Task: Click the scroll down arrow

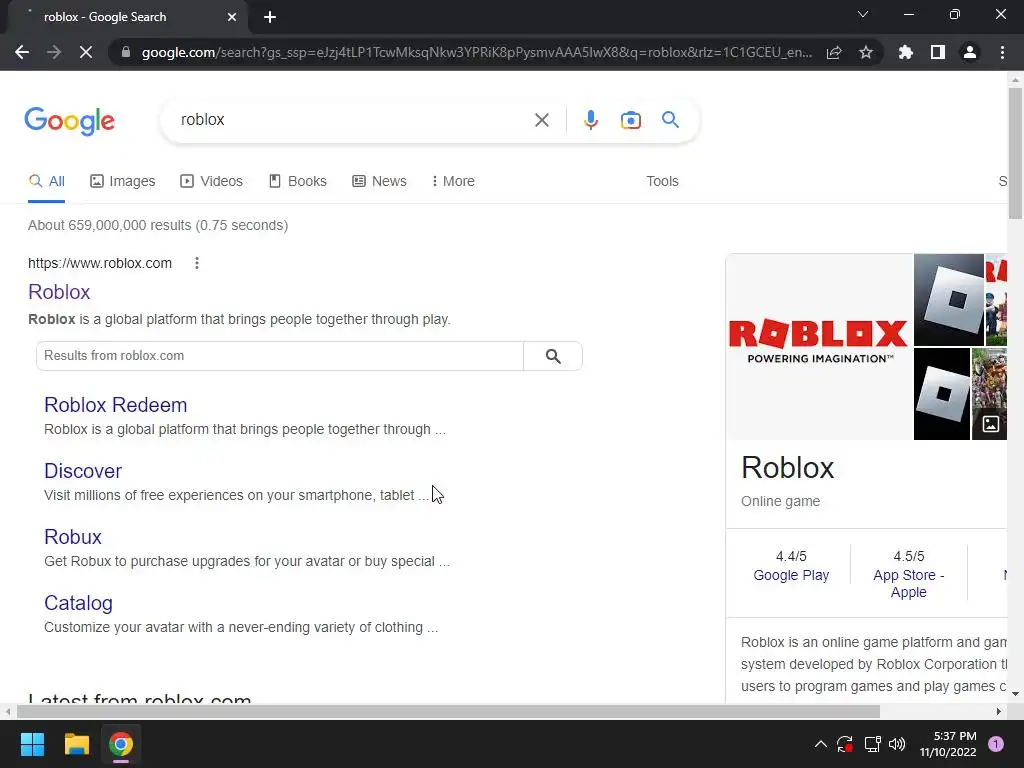Action: coord(1015,694)
